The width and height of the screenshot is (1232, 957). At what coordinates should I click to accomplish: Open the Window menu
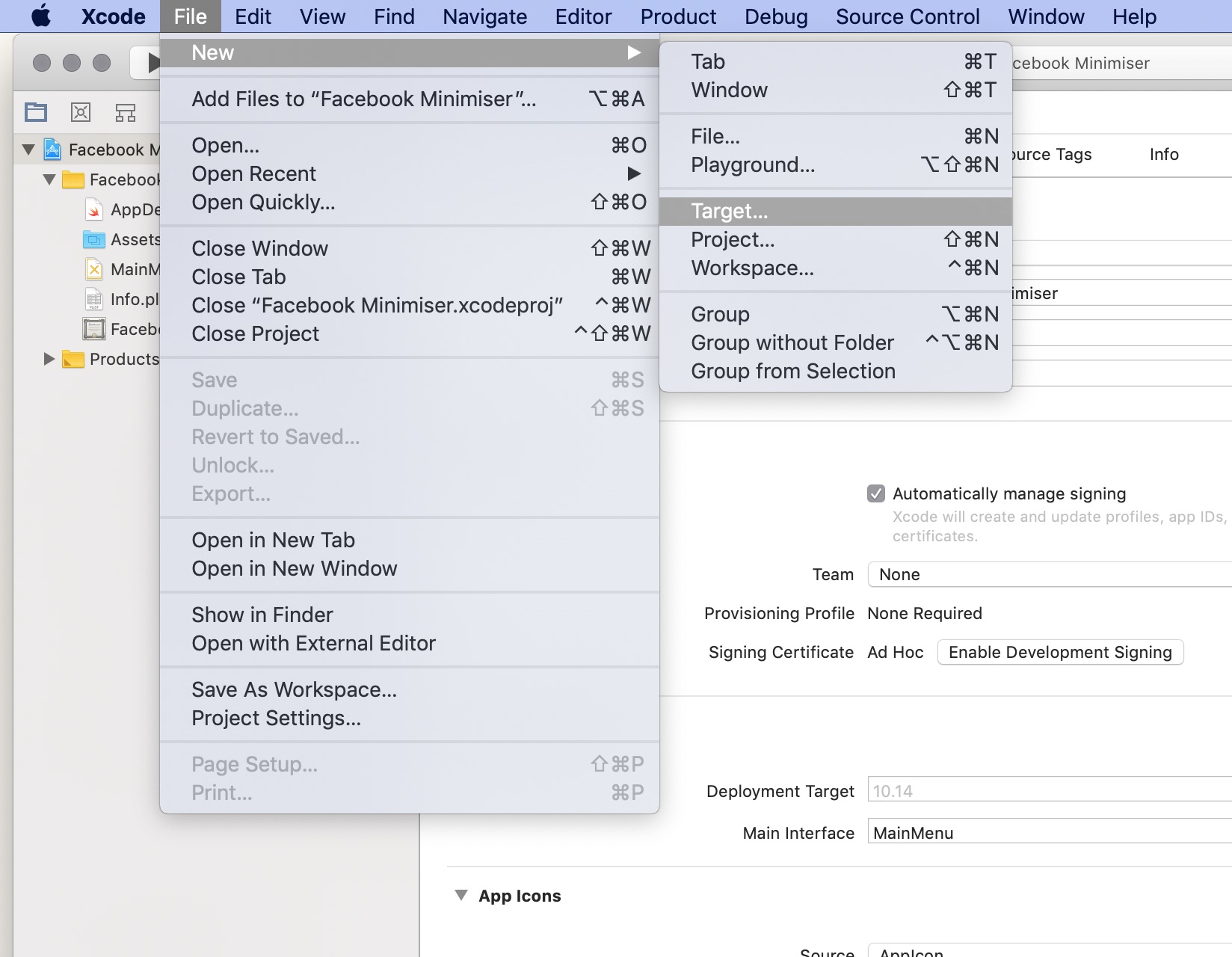1046,16
